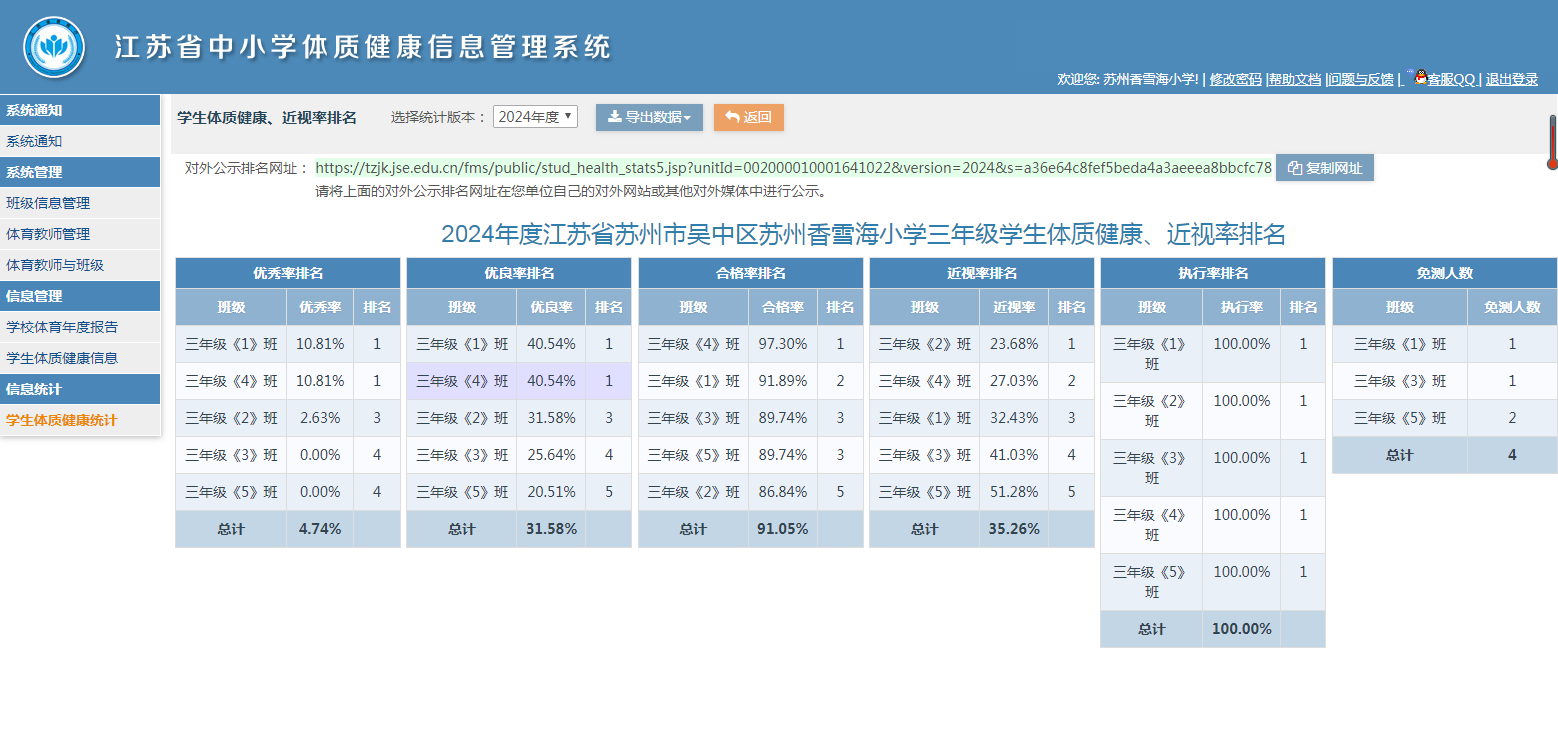Open the 导出数据 export dropdown button

[649, 117]
